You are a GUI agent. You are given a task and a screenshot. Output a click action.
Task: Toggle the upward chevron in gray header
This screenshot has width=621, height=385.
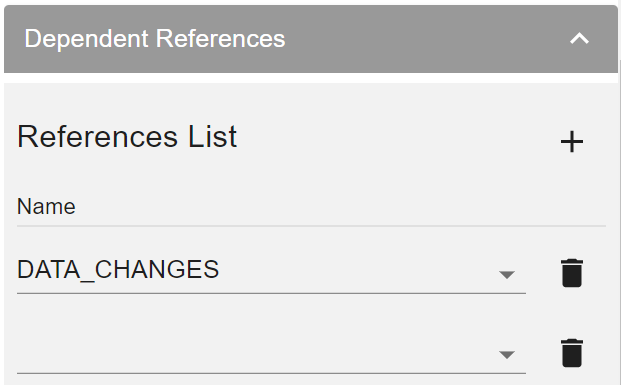tap(579, 39)
